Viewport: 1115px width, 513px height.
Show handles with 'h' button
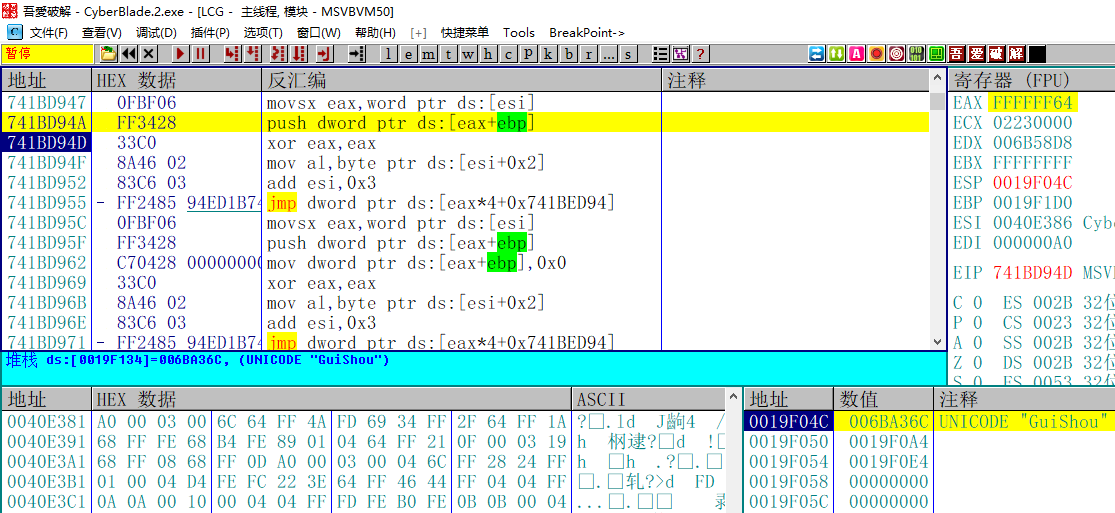489,54
